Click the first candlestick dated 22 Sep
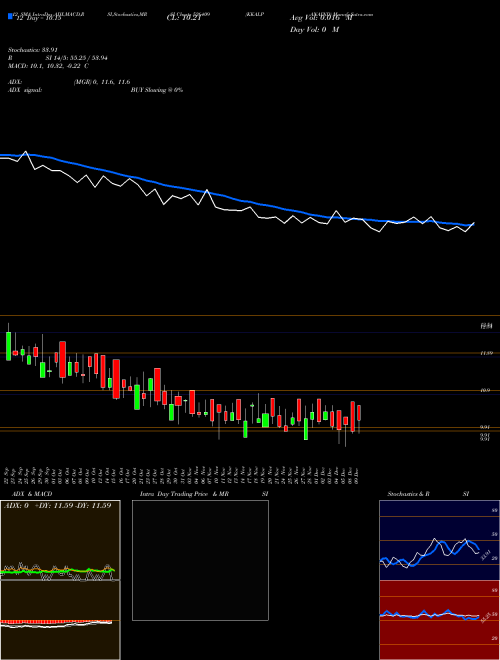 tap(8, 343)
